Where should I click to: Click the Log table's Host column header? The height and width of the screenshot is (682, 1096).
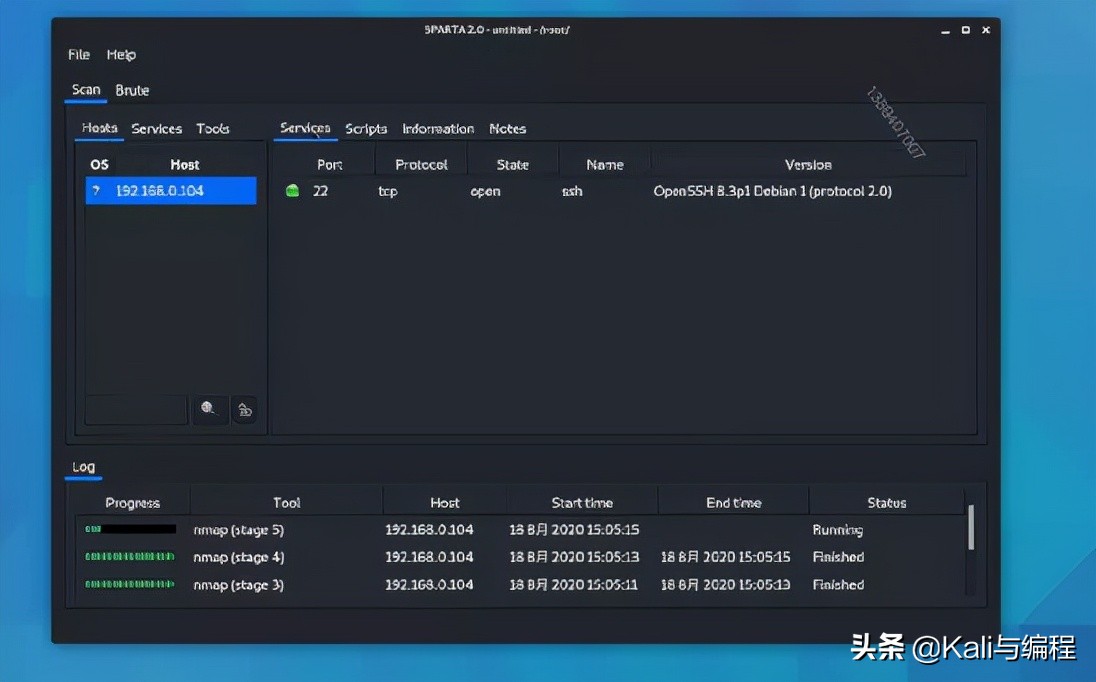[x=445, y=503]
